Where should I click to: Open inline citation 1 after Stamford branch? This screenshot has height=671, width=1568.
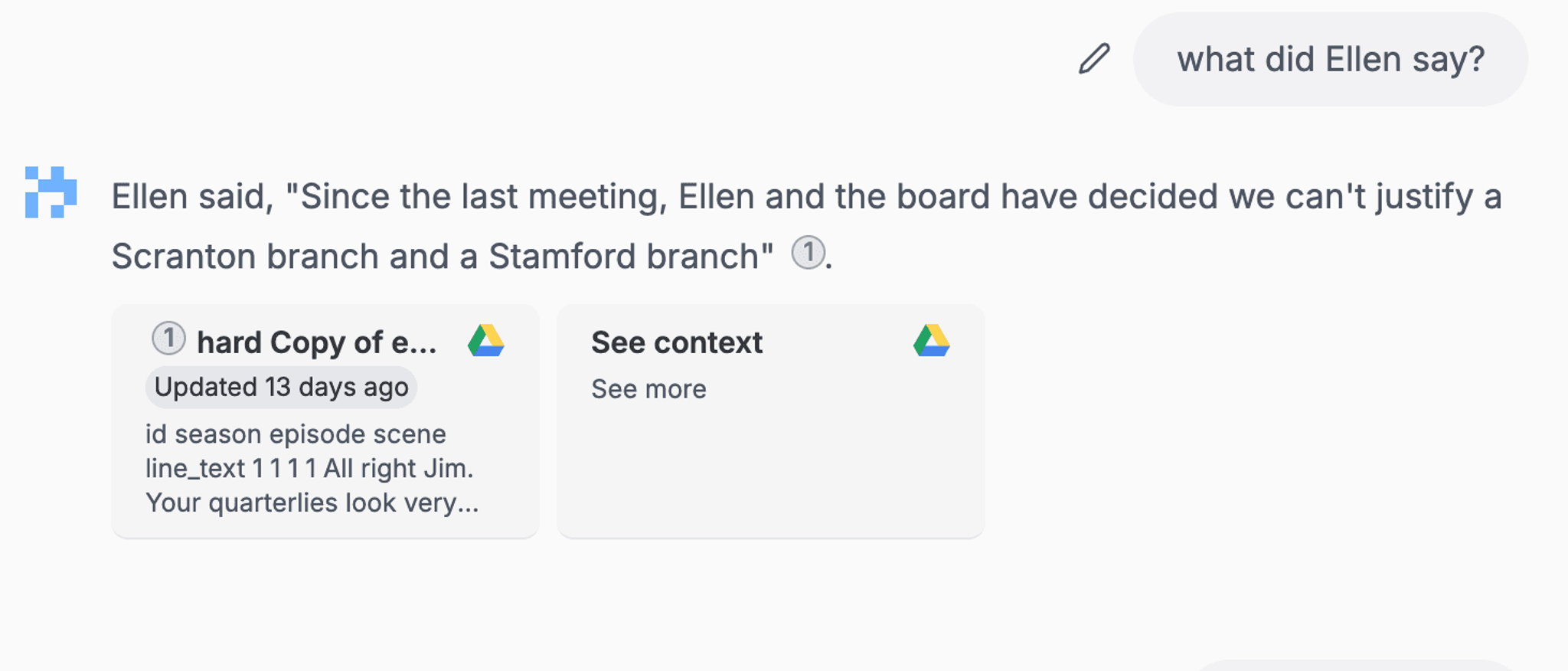tap(808, 253)
